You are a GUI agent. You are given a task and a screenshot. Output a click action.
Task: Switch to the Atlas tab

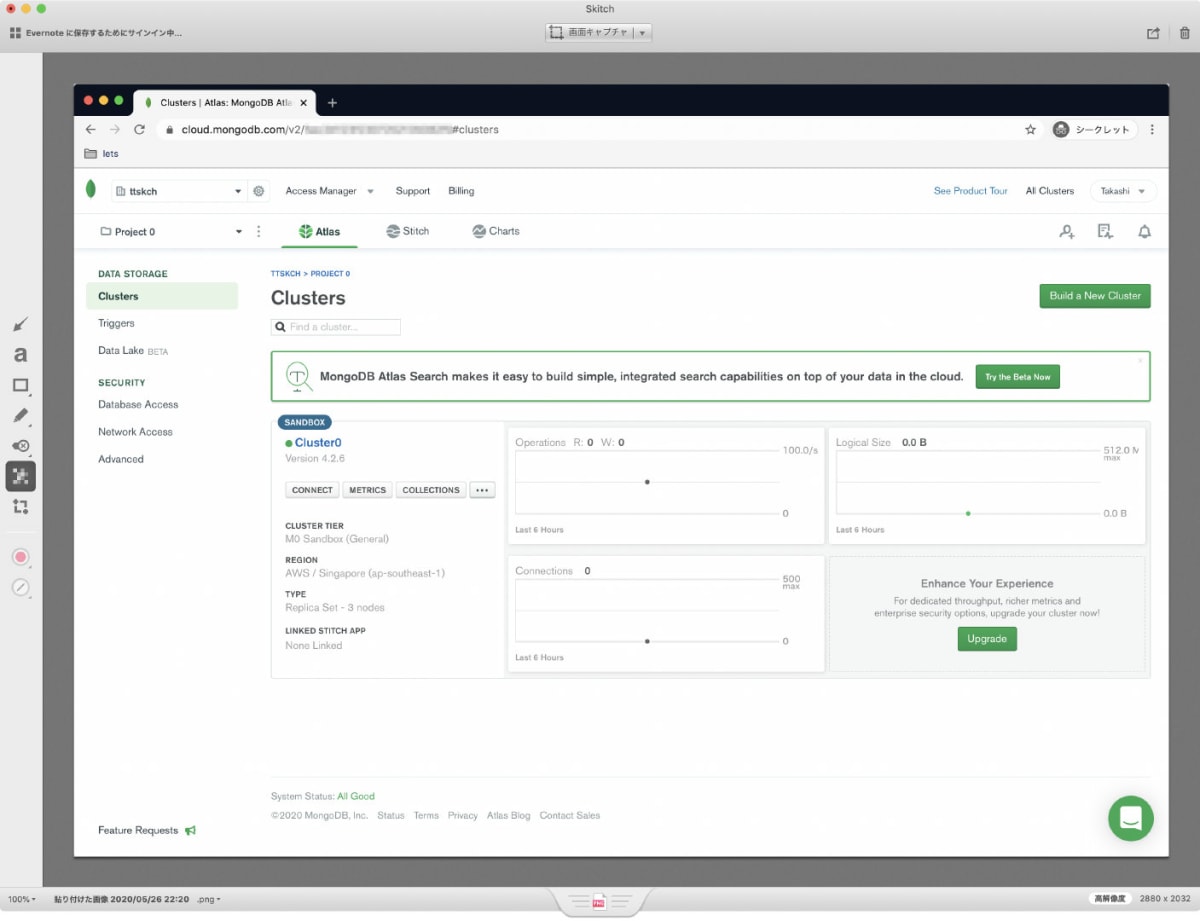pyautogui.click(x=320, y=231)
